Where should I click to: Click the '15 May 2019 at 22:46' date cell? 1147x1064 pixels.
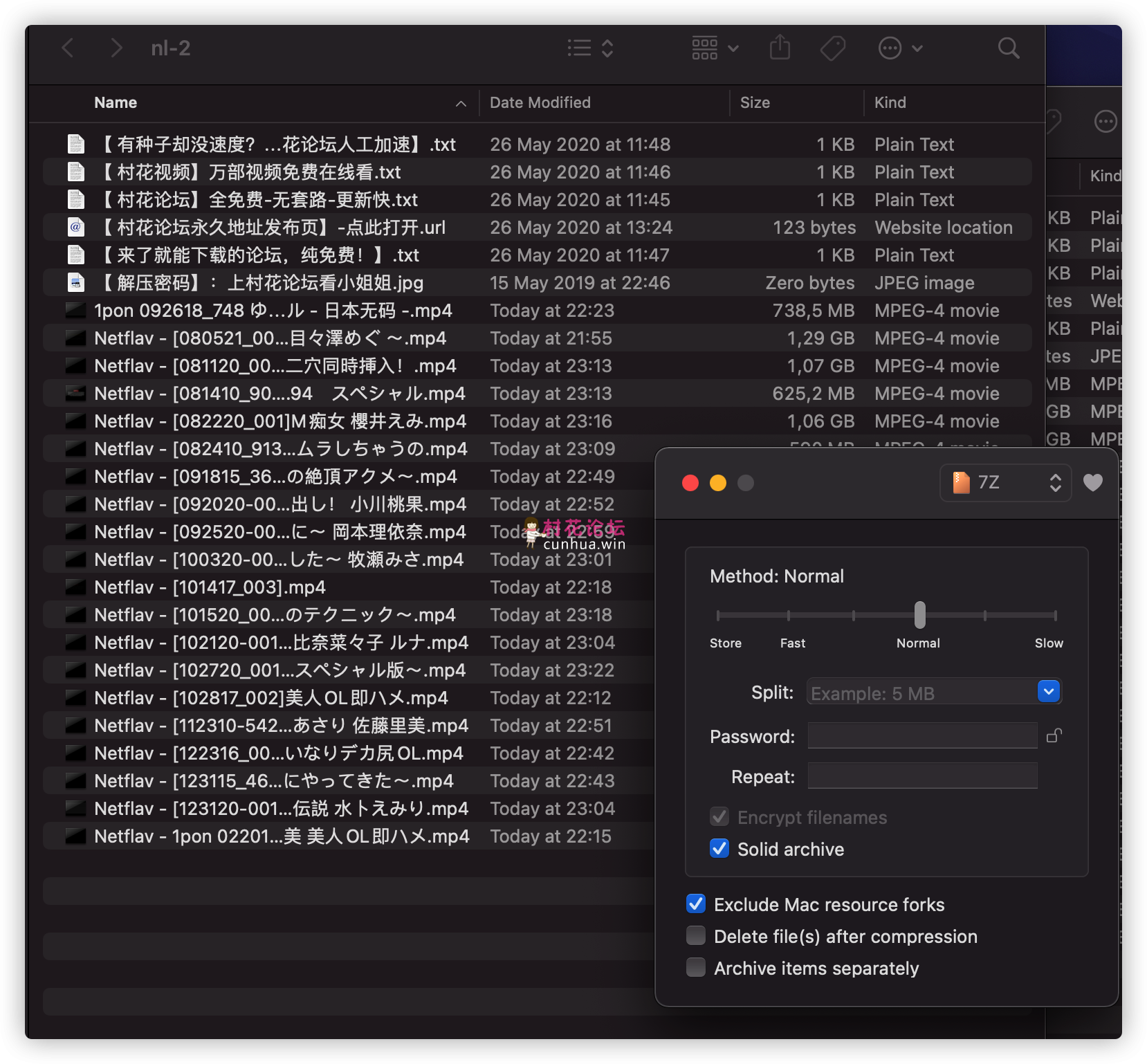point(580,282)
